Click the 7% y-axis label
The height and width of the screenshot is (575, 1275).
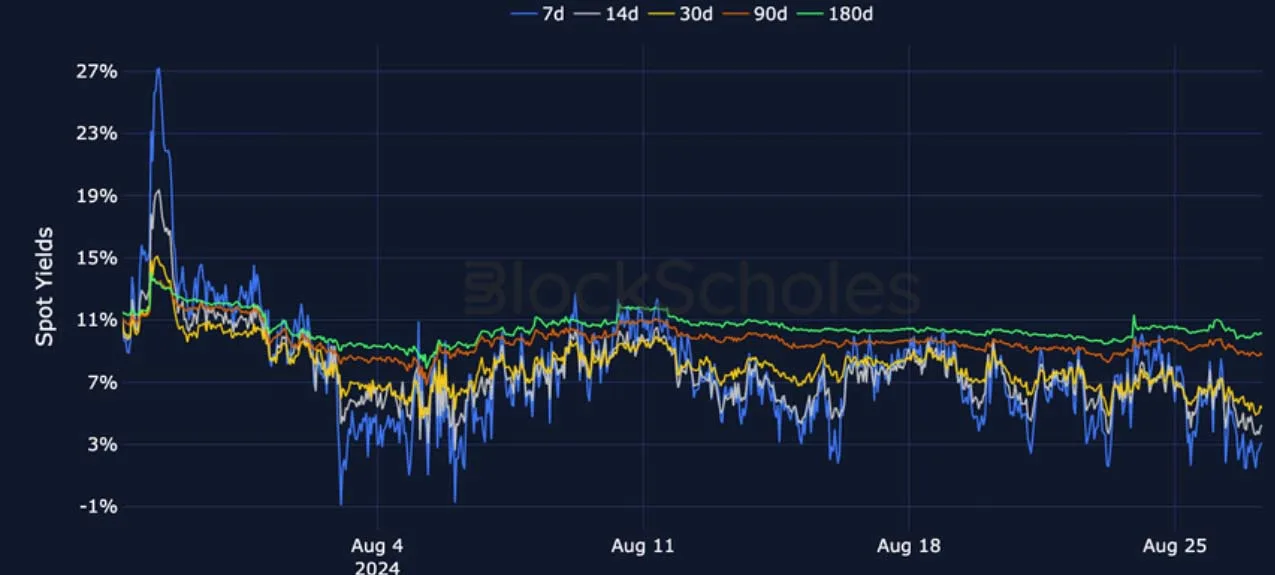pyautogui.click(x=104, y=382)
